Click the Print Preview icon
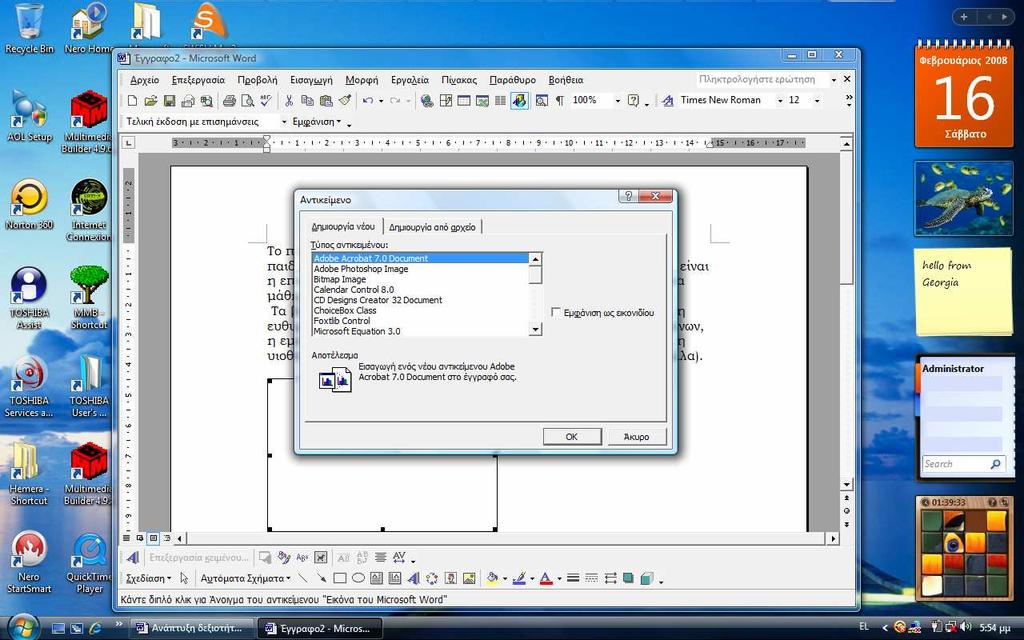 coord(248,101)
